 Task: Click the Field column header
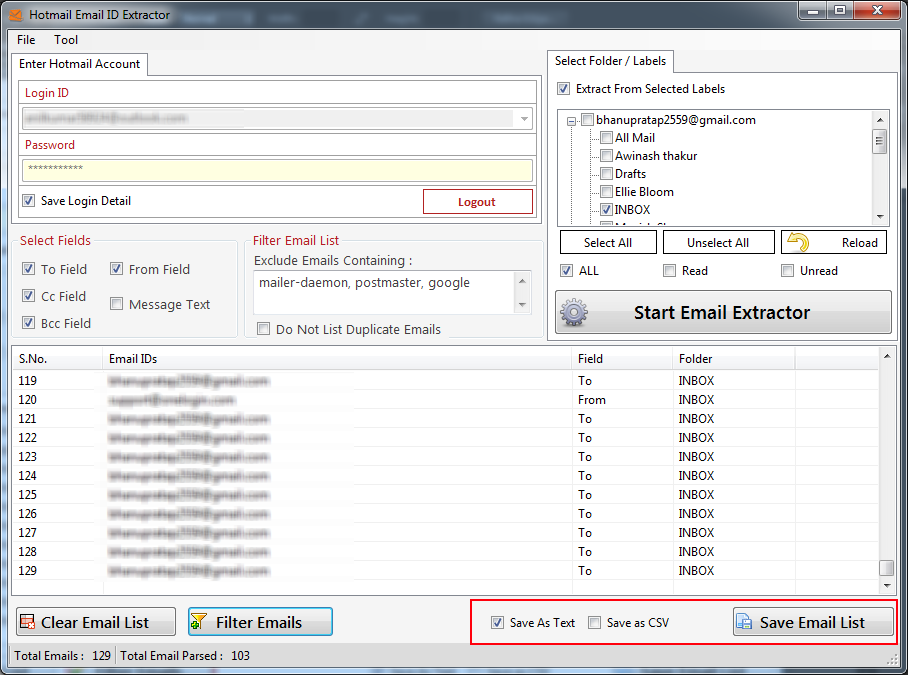coord(622,359)
